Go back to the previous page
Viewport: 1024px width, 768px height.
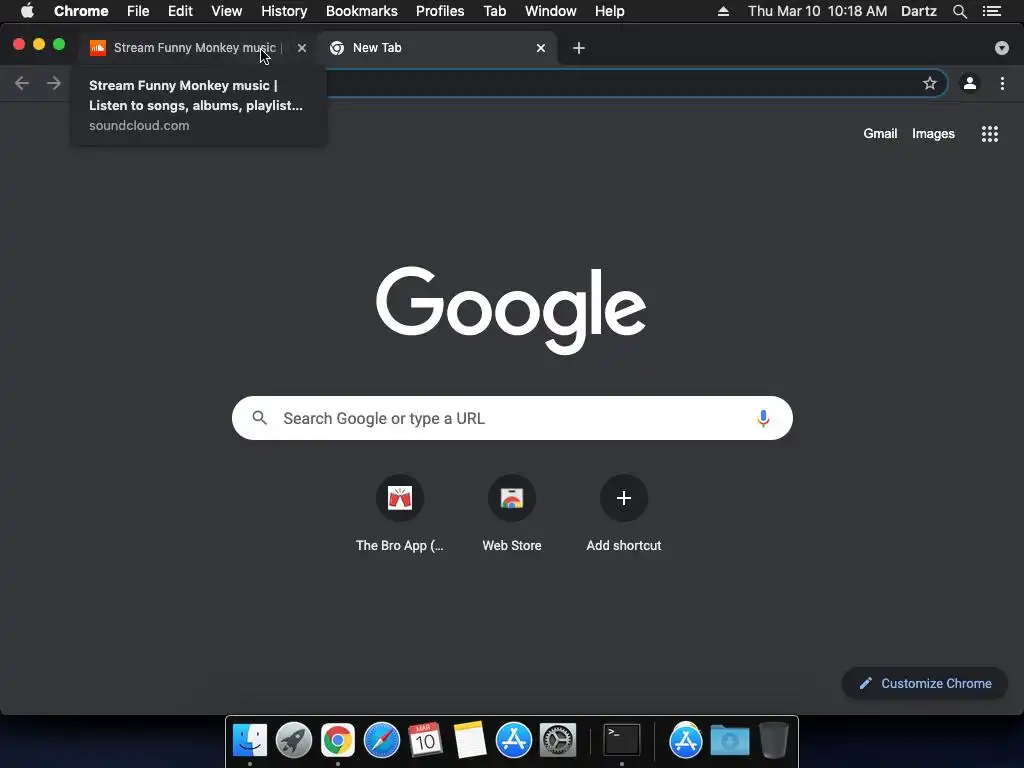[22, 83]
